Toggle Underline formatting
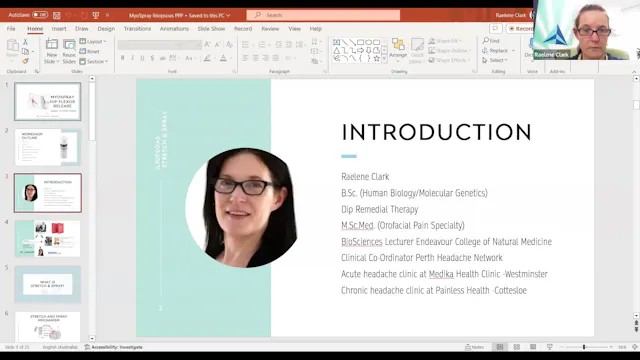Screen dimensions: 640x360 [x=142, y=58]
